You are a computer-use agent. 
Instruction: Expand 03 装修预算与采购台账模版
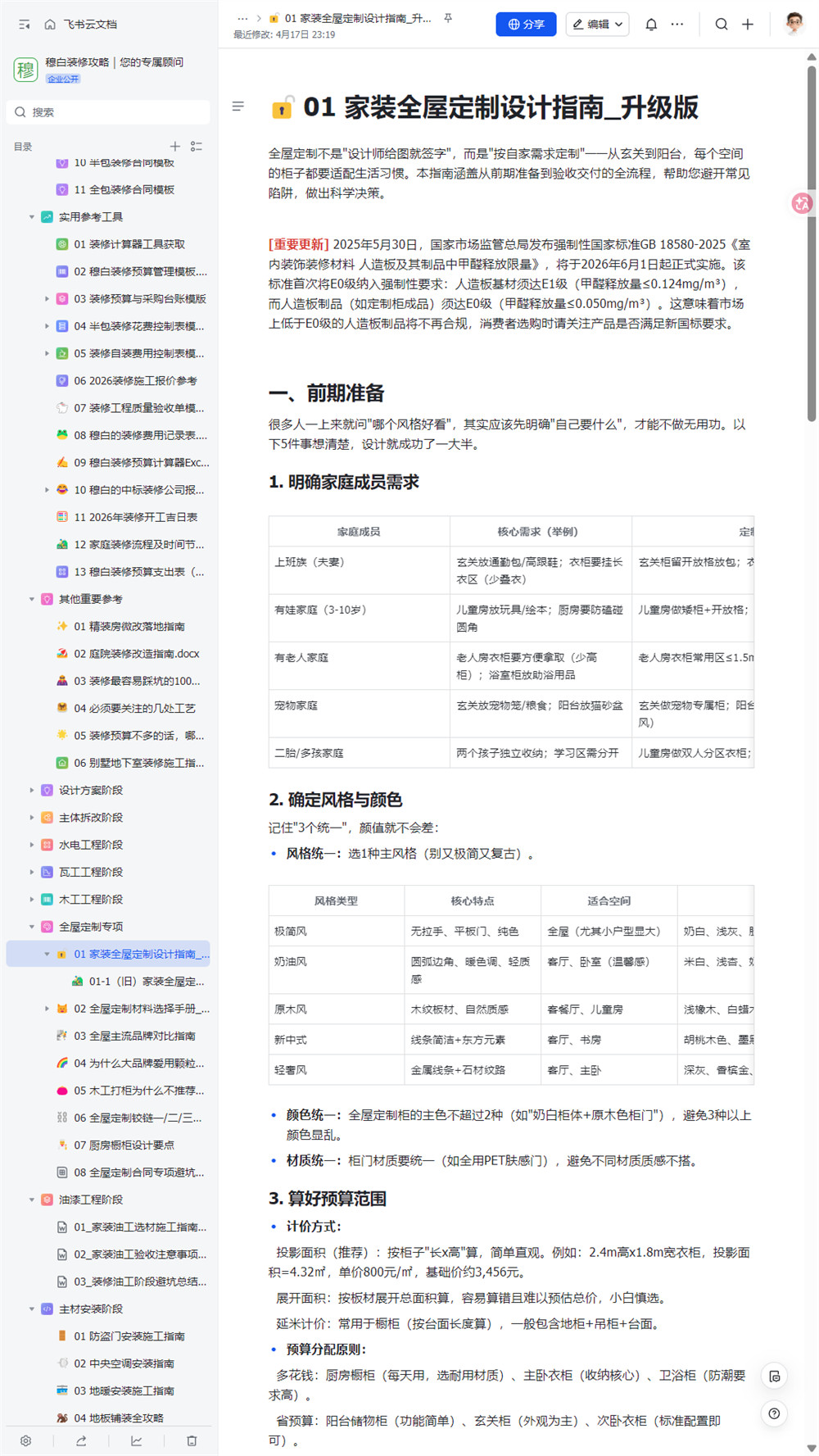pyautogui.click(x=47, y=299)
